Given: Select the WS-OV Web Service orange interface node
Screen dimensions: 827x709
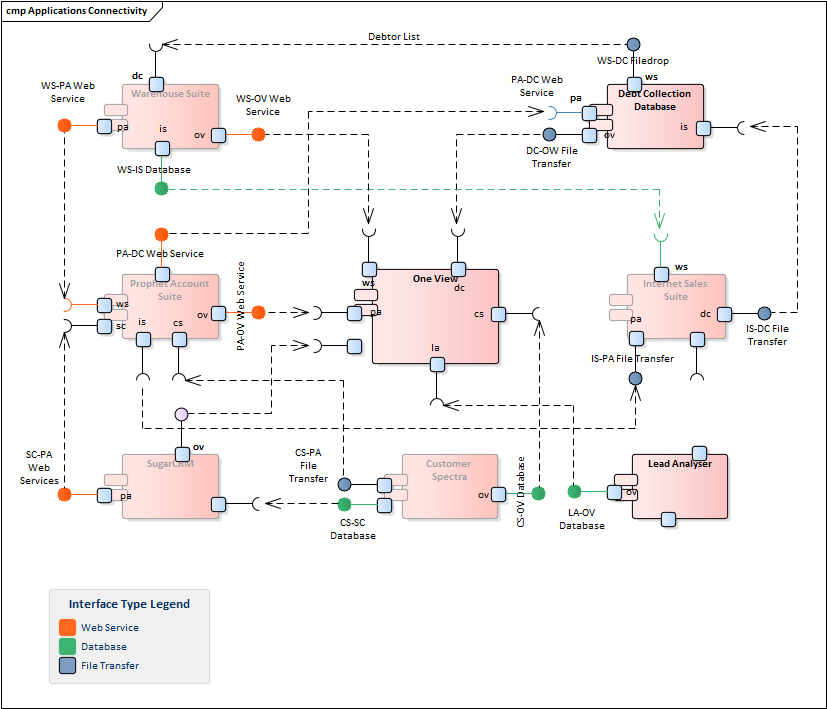Looking at the screenshot, I should coord(258,134).
